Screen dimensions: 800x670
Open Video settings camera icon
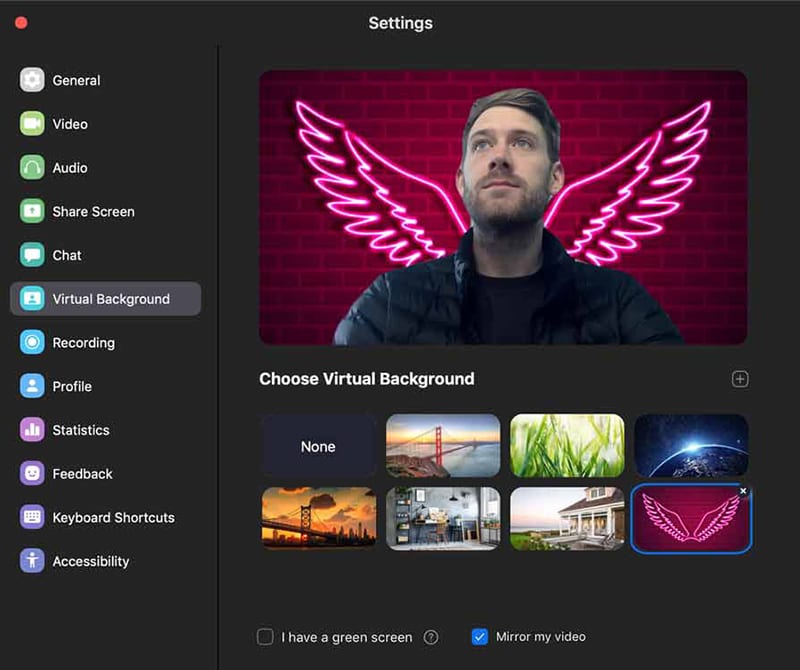point(32,124)
